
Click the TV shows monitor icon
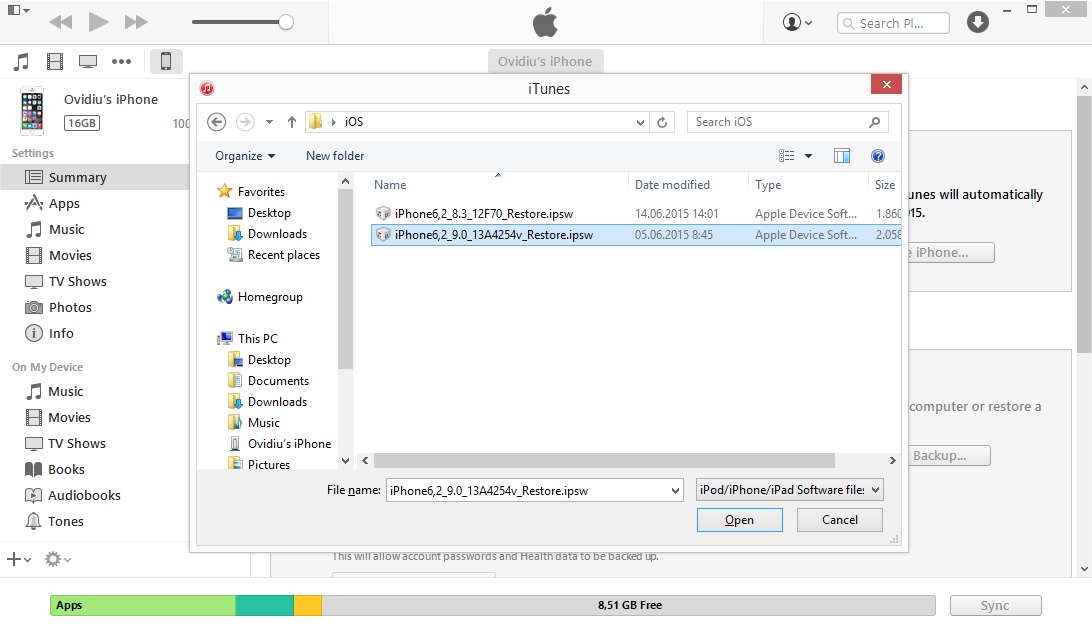coord(88,61)
